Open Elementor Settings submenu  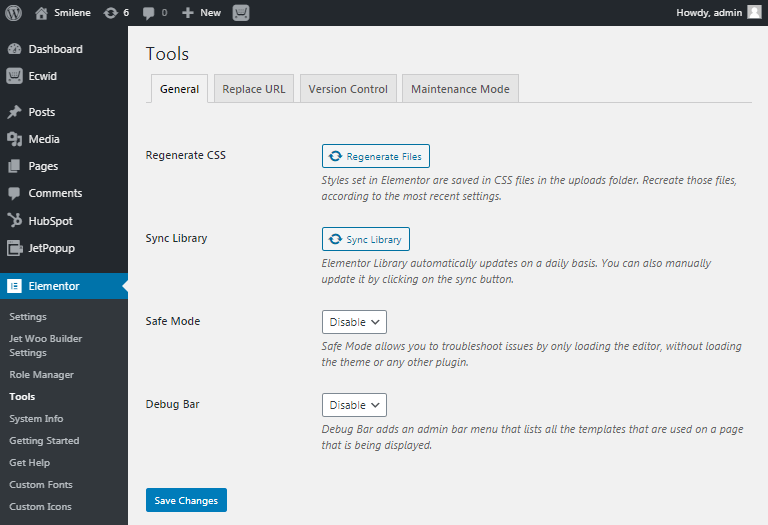(28, 316)
